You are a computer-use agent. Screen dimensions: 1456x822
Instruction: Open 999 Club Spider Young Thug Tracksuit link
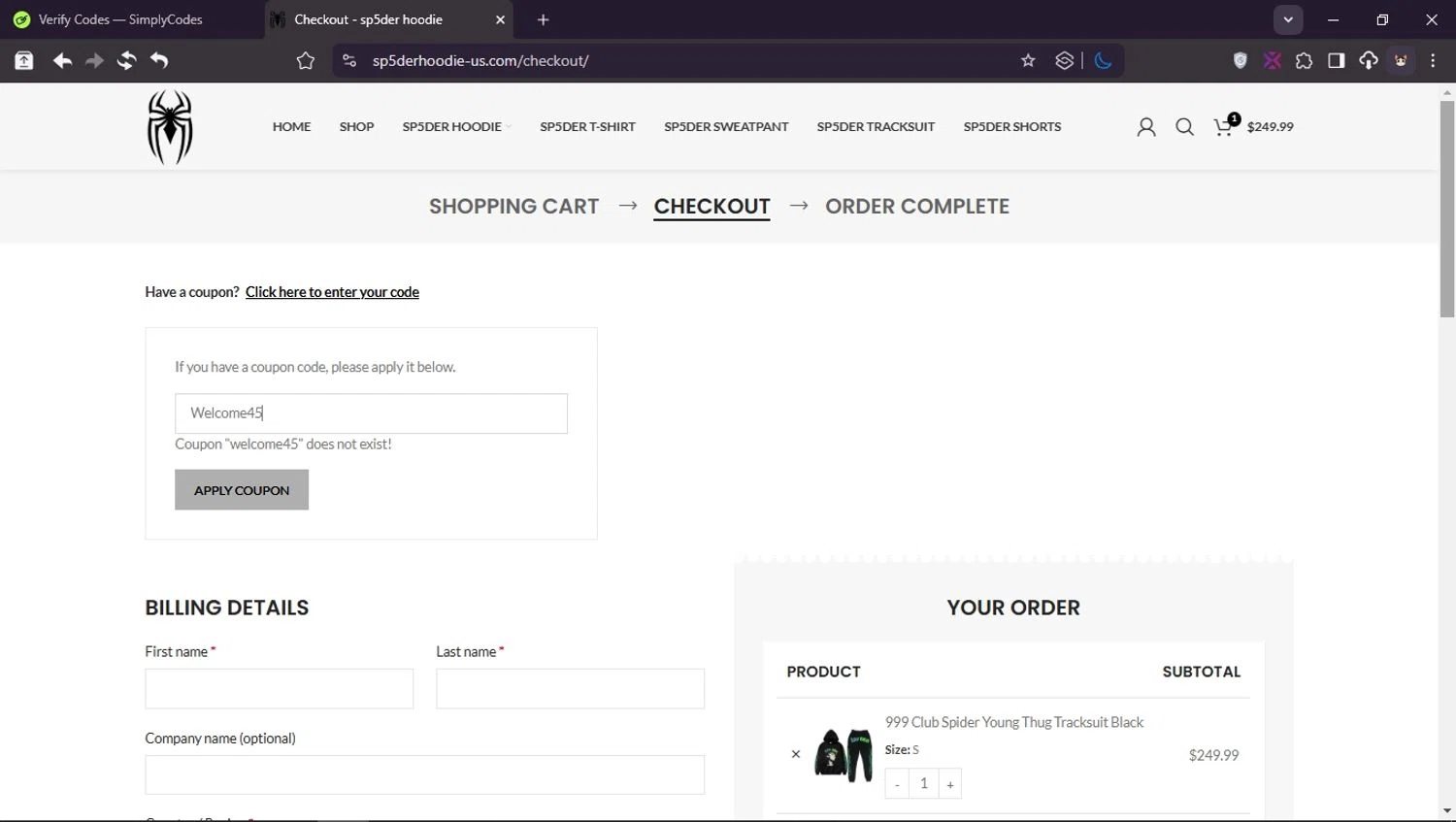1014,722
